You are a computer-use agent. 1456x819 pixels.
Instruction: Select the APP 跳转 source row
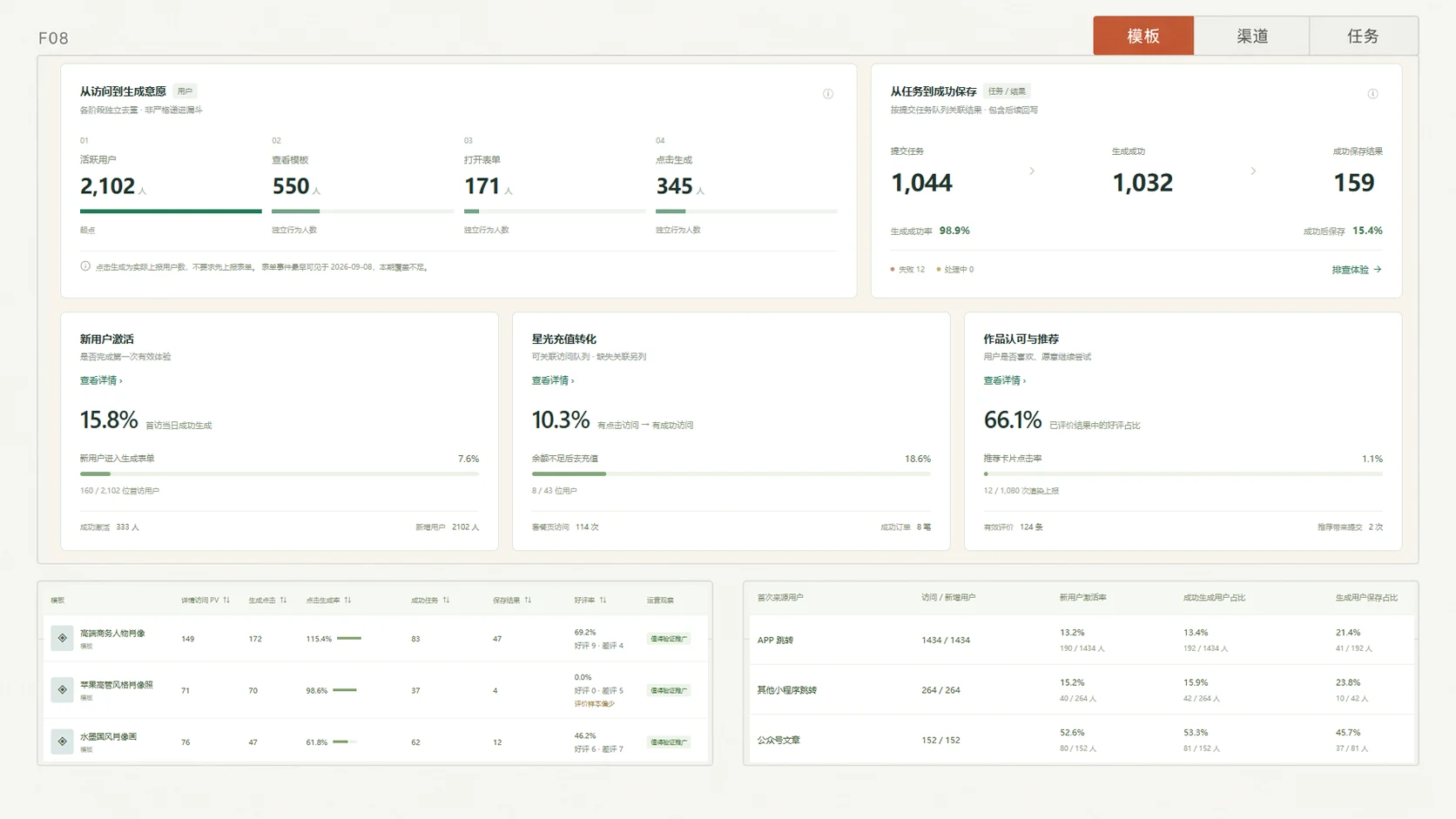1081,640
